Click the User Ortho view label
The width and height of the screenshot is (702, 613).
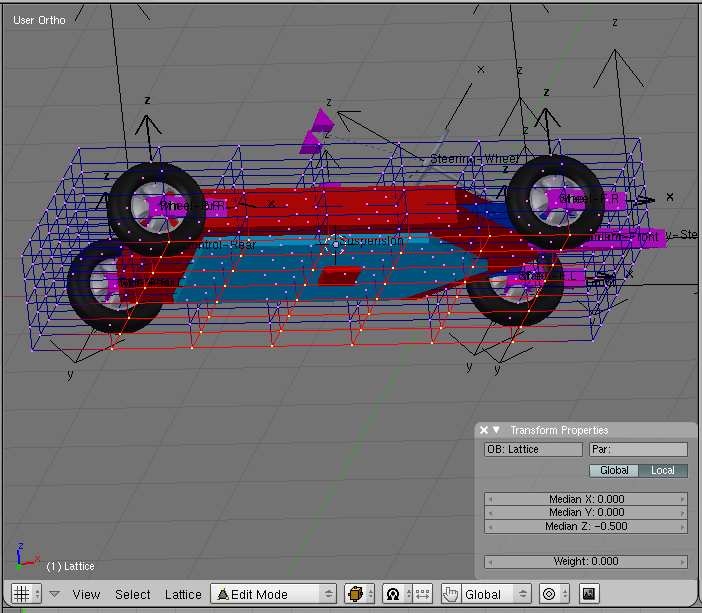click(39, 20)
